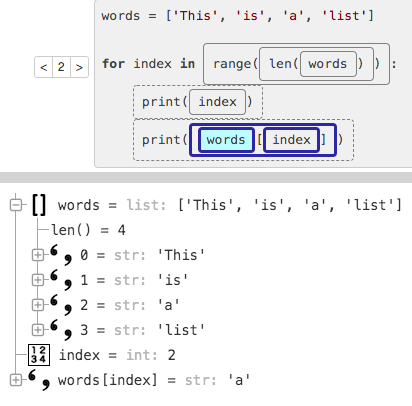Click the previous step '<' button
Image resolution: width=412 pixels, height=406 pixels.
(x=44, y=67)
